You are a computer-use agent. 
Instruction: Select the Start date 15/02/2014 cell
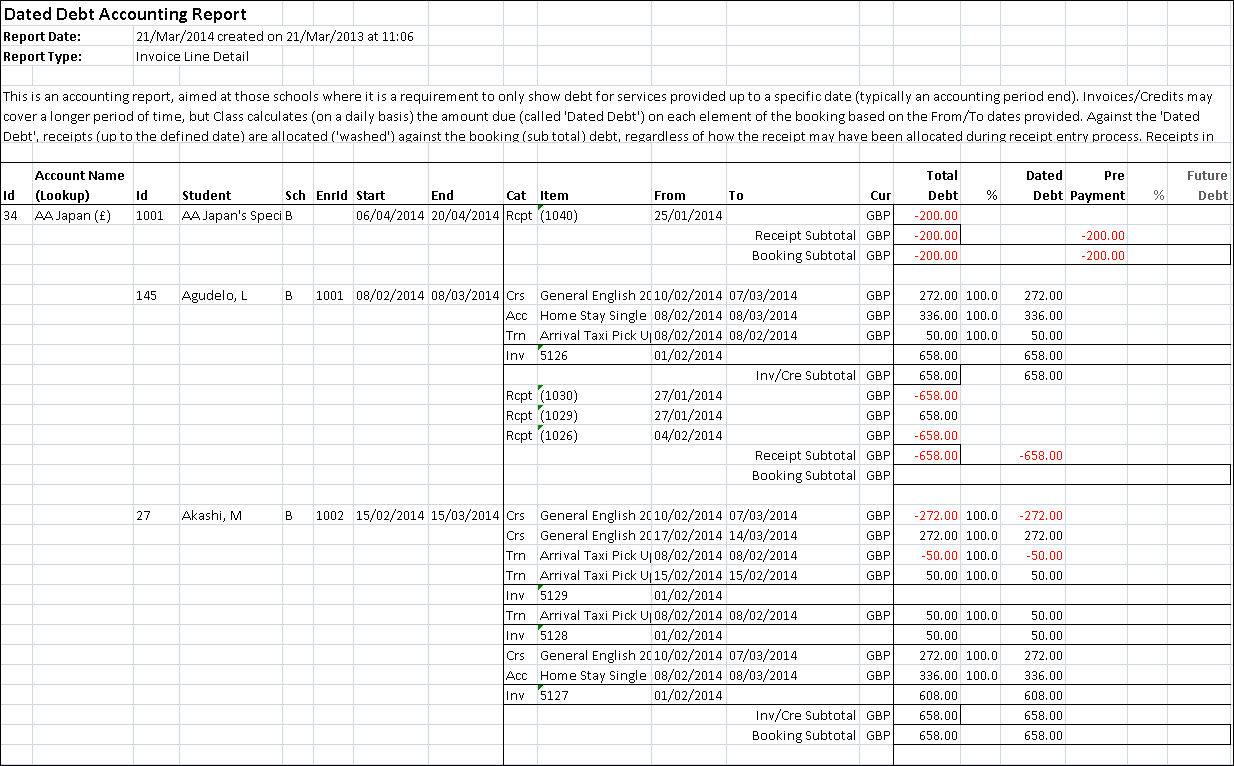tap(390, 516)
